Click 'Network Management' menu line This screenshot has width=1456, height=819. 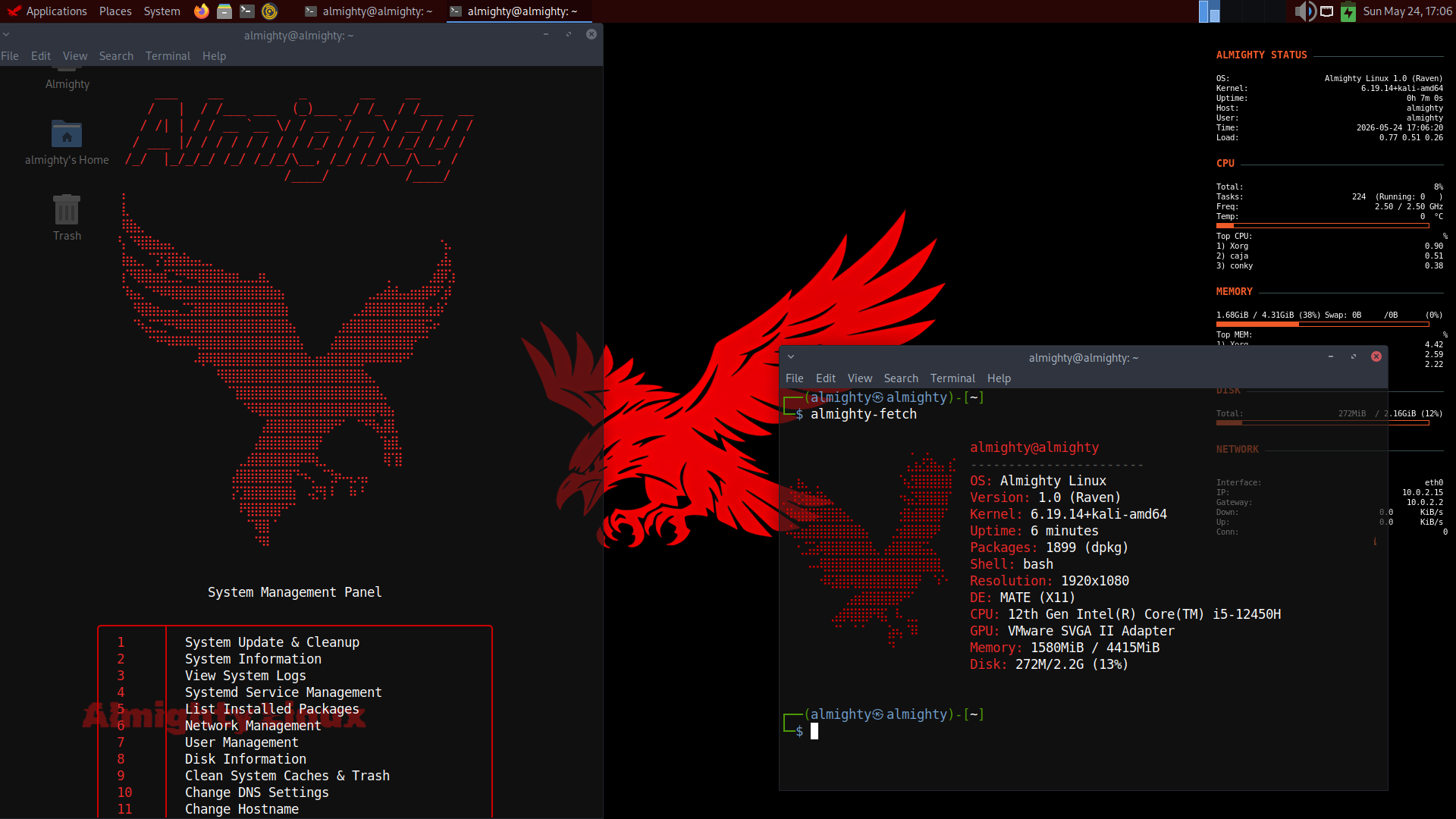point(253,726)
